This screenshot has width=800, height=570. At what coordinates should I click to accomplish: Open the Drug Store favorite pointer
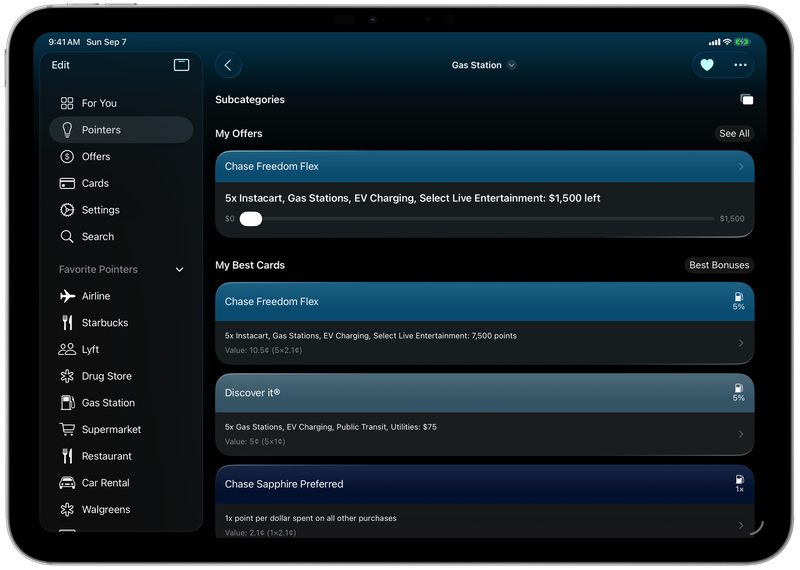(x=121, y=376)
